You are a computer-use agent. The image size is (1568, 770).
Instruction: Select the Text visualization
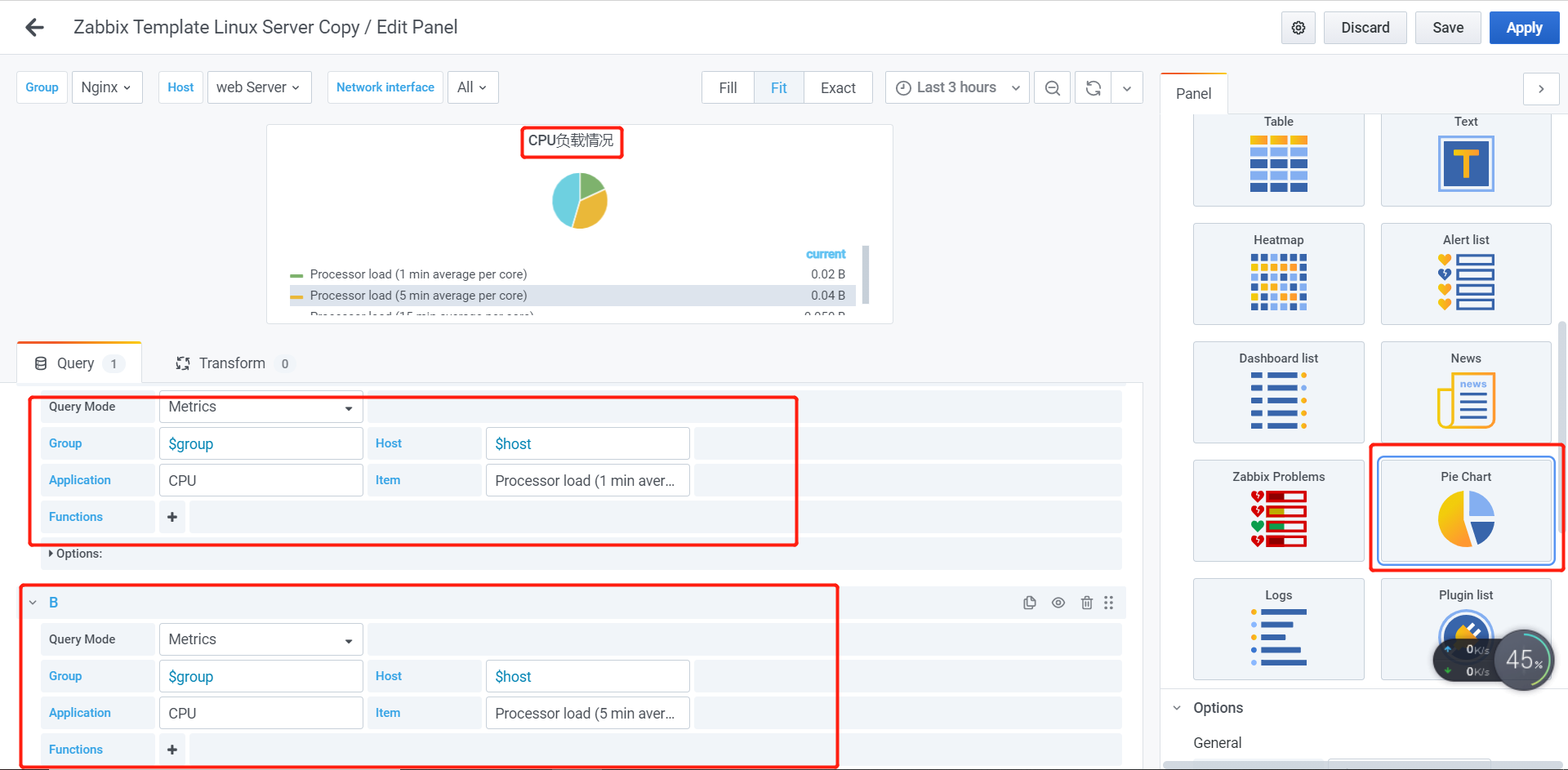click(x=1466, y=159)
